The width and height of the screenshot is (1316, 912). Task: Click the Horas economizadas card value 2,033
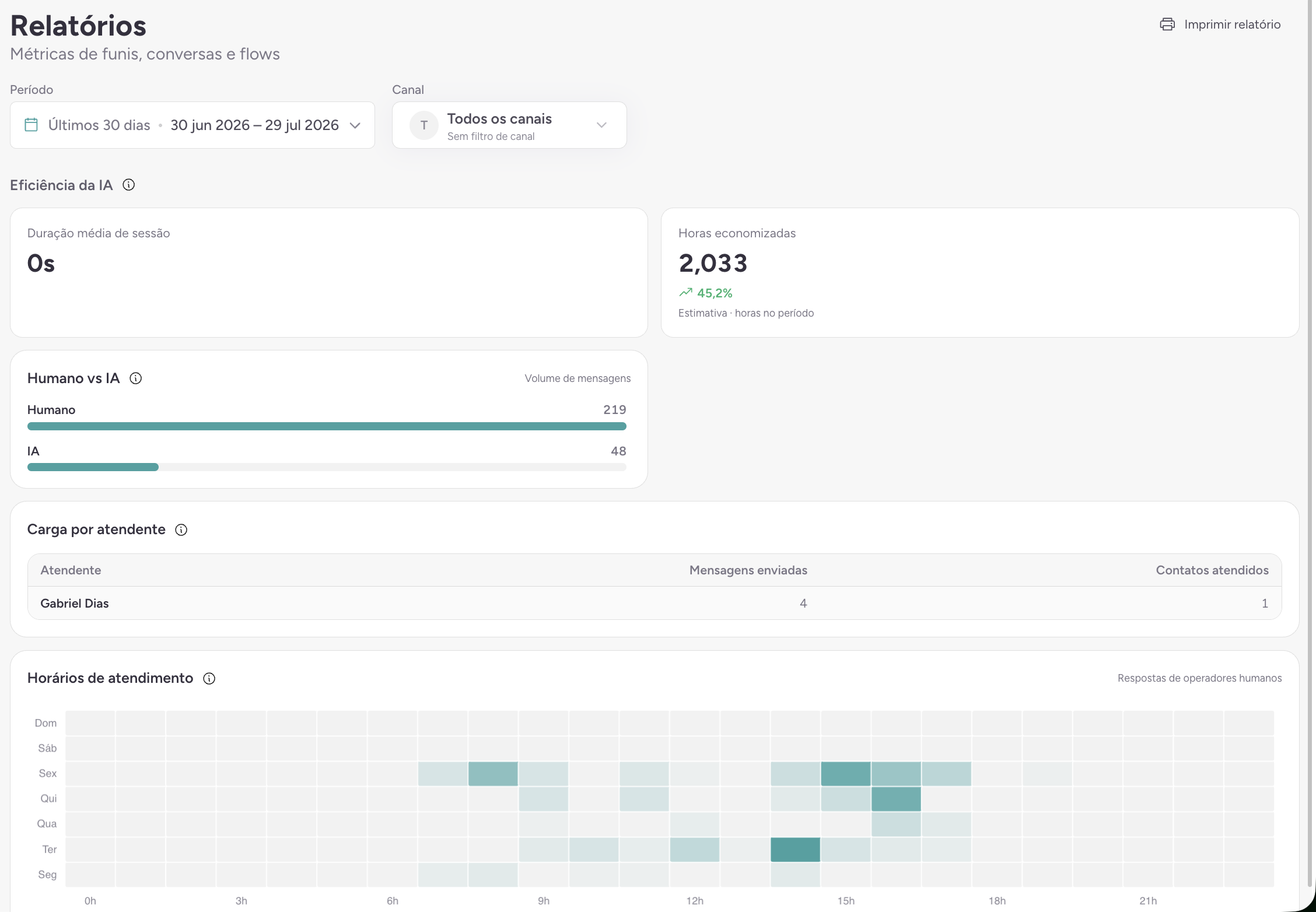point(713,264)
